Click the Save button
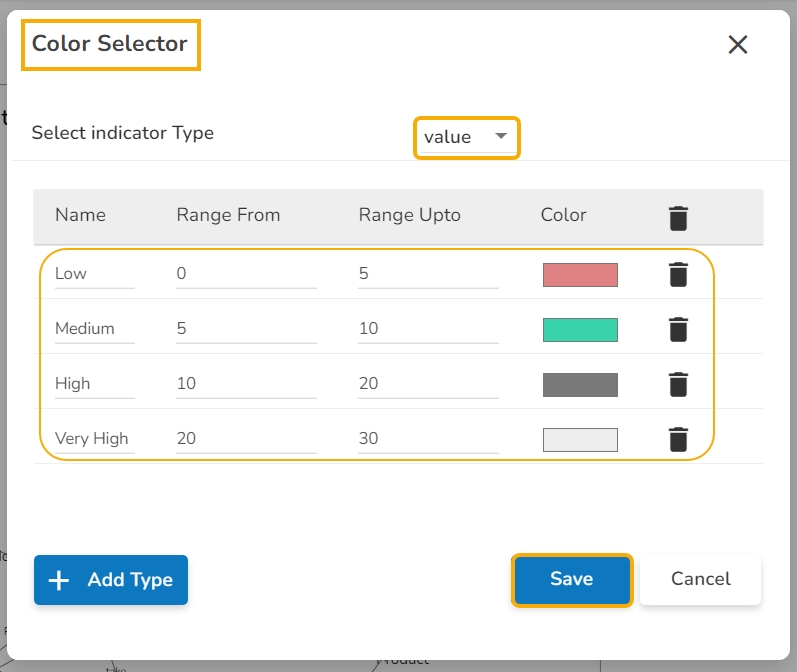Screen dimensions: 797x672 [x=572, y=580]
